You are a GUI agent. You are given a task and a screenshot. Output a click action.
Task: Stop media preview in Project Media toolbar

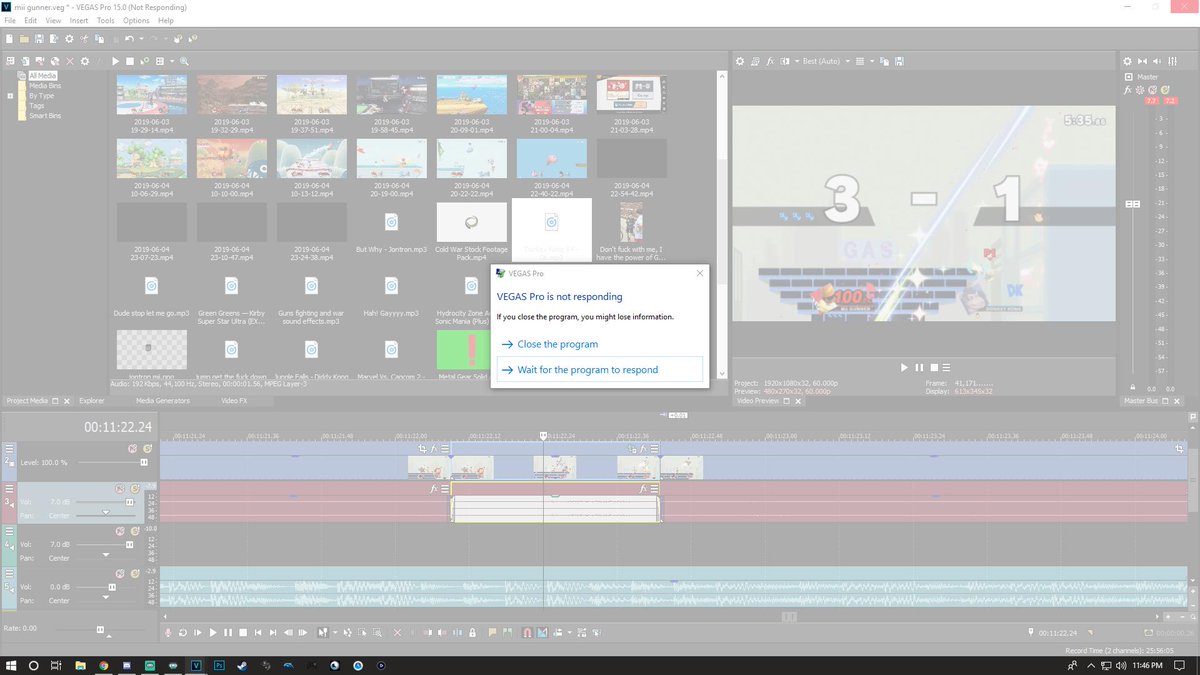pos(129,61)
